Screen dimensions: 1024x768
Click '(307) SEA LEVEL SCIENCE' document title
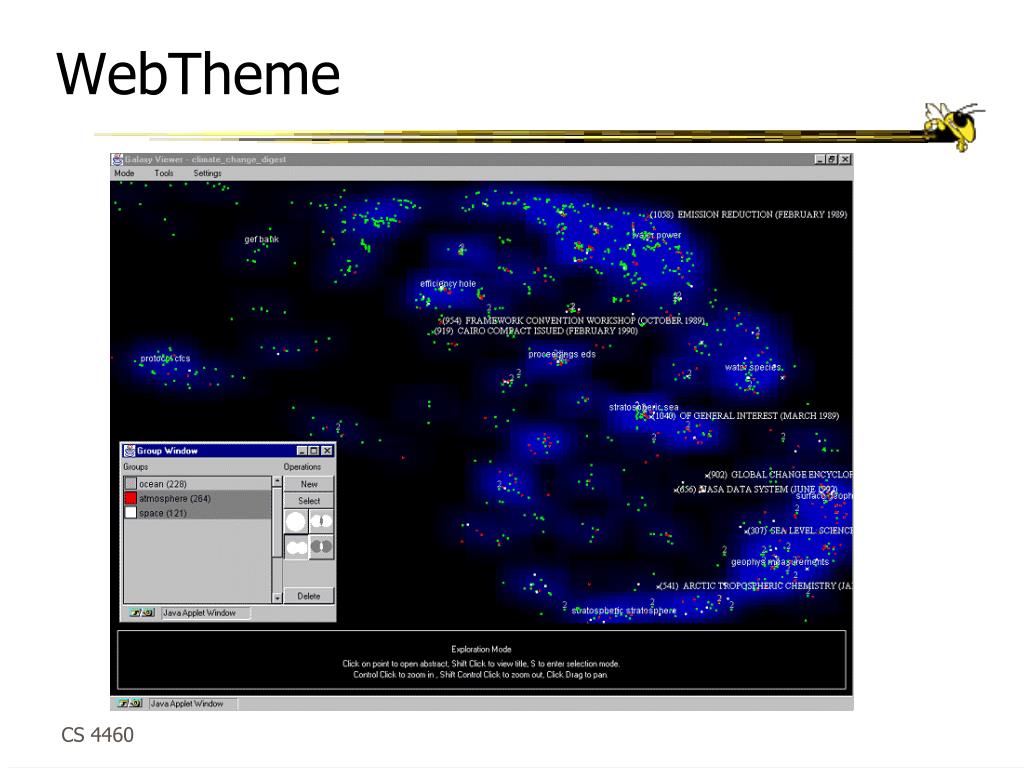800,530
